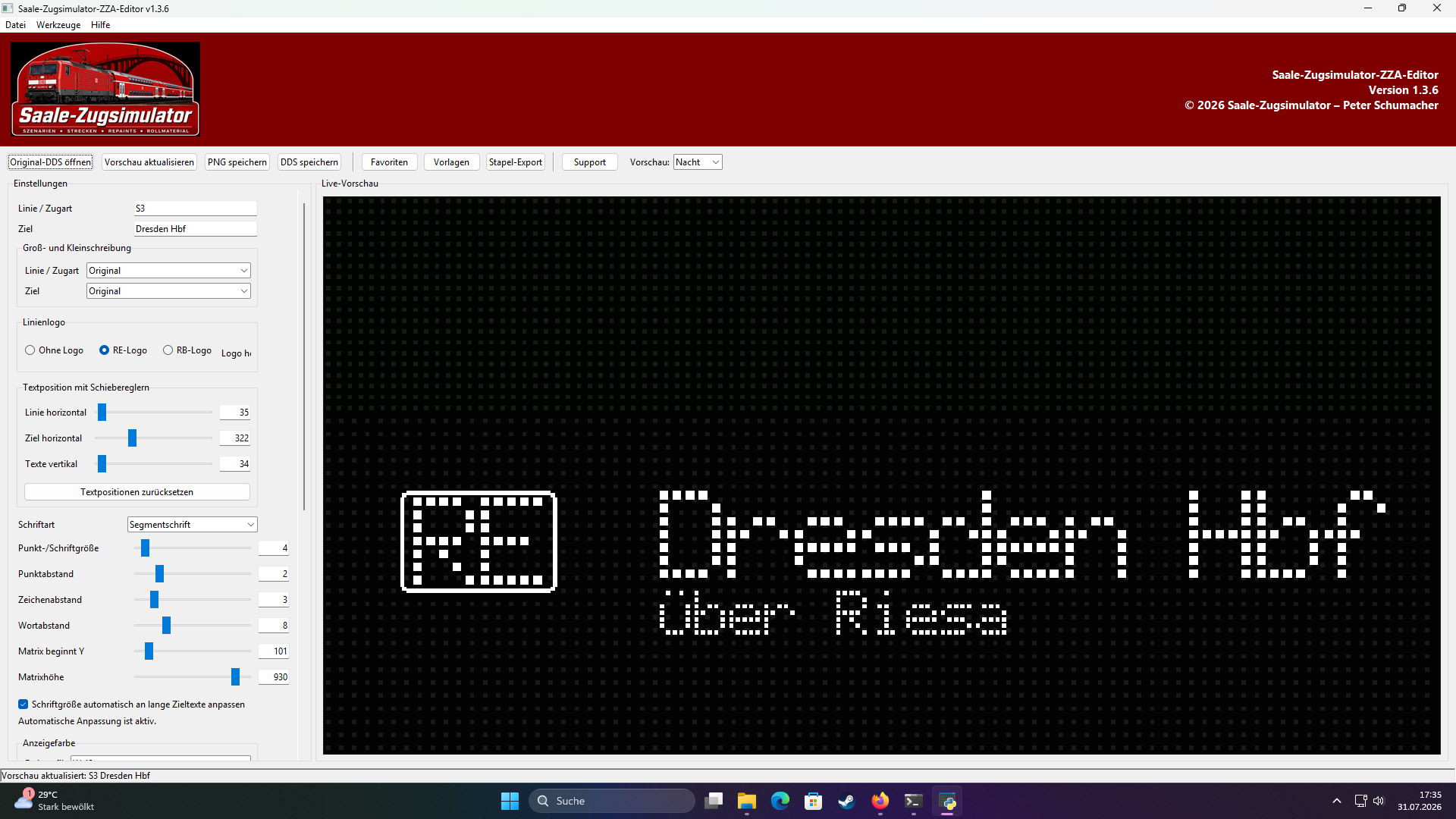The width and height of the screenshot is (1456, 819).
Task: Open Microsoft Store from taskbar
Action: [x=814, y=801]
